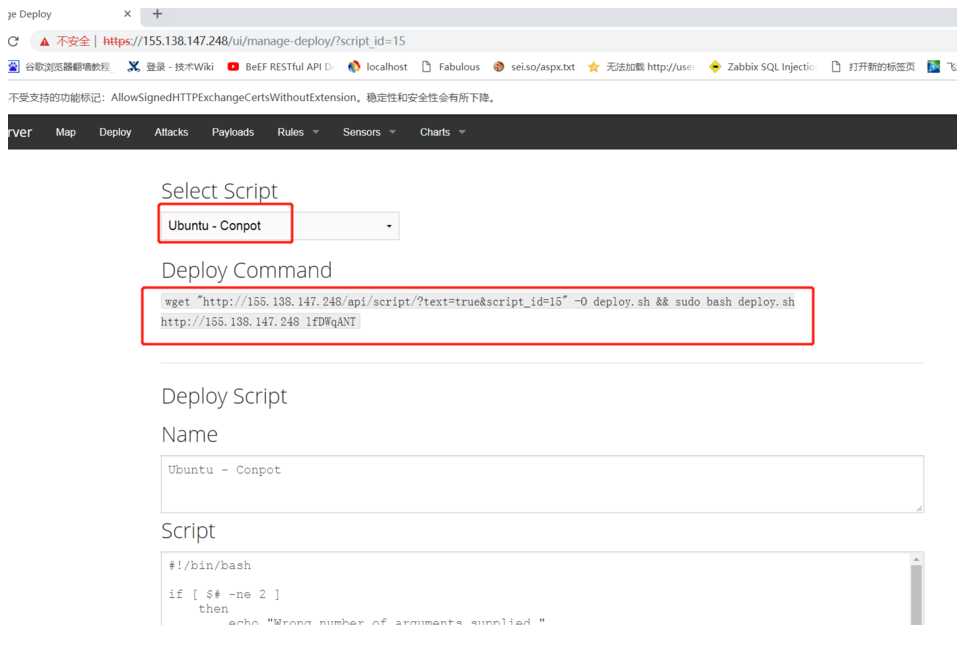Open the Deploy nav item
This screenshot has width=966, height=645.
click(x=115, y=132)
